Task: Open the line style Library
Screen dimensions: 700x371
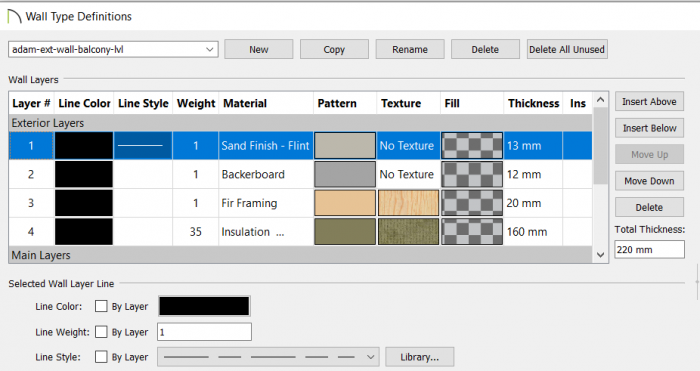Action: 420,357
